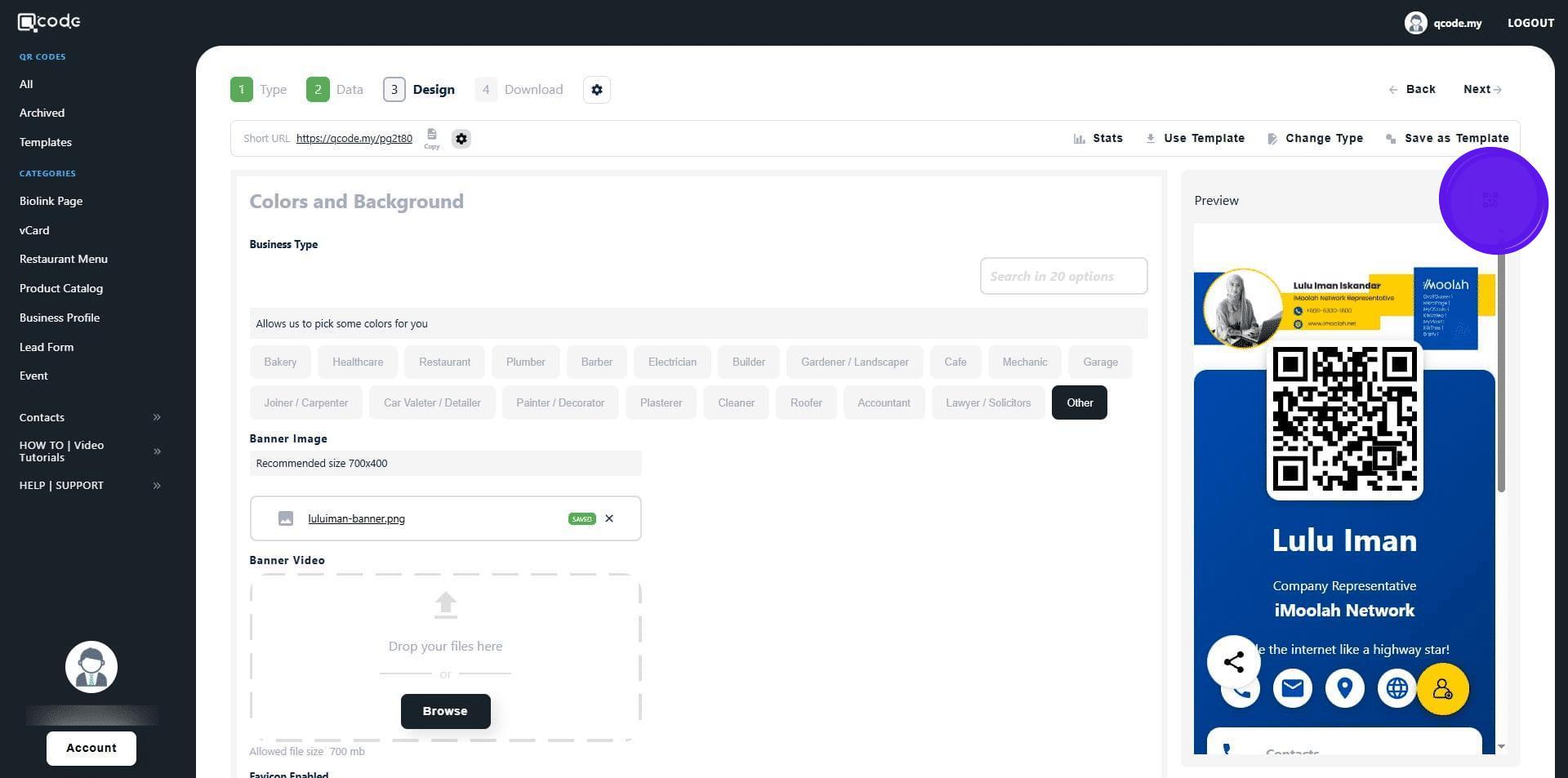Viewport: 1568px width, 778px height.
Task: Click the Browse button for banner video
Action: click(x=445, y=711)
